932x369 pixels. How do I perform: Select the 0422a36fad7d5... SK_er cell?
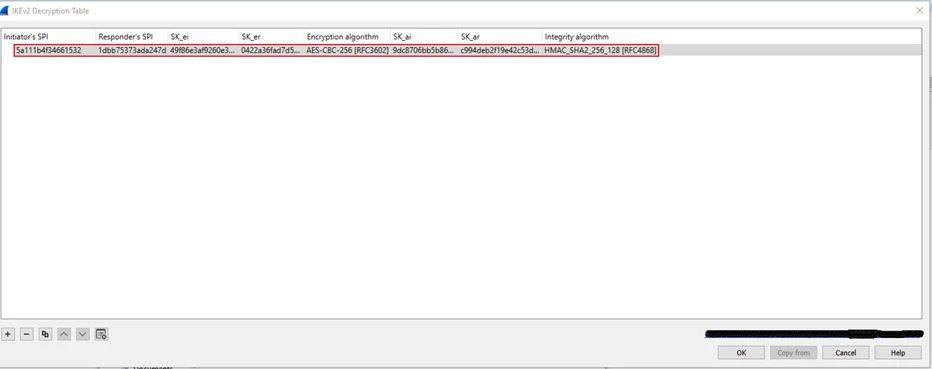tap(271, 51)
